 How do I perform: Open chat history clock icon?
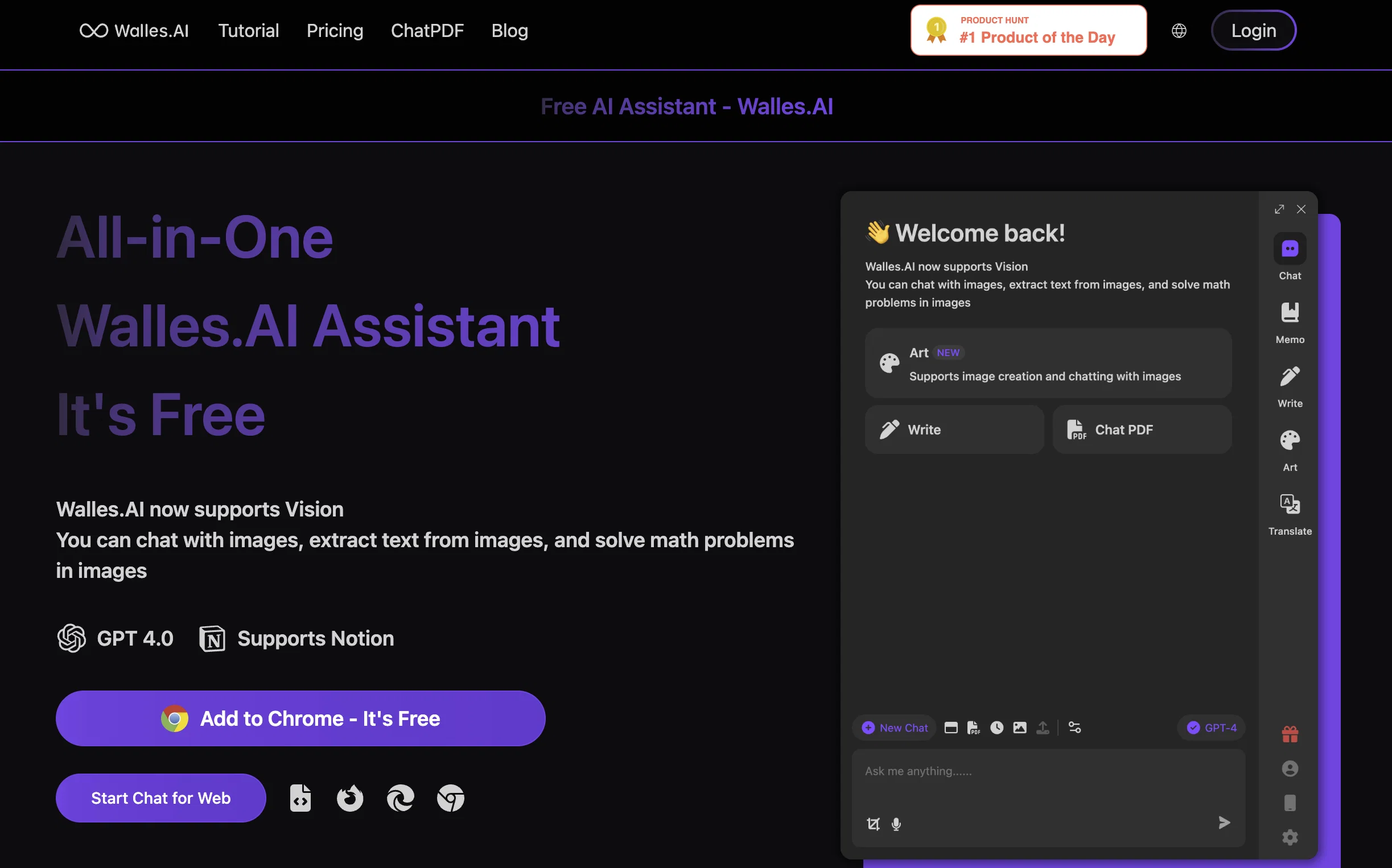(x=997, y=728)
